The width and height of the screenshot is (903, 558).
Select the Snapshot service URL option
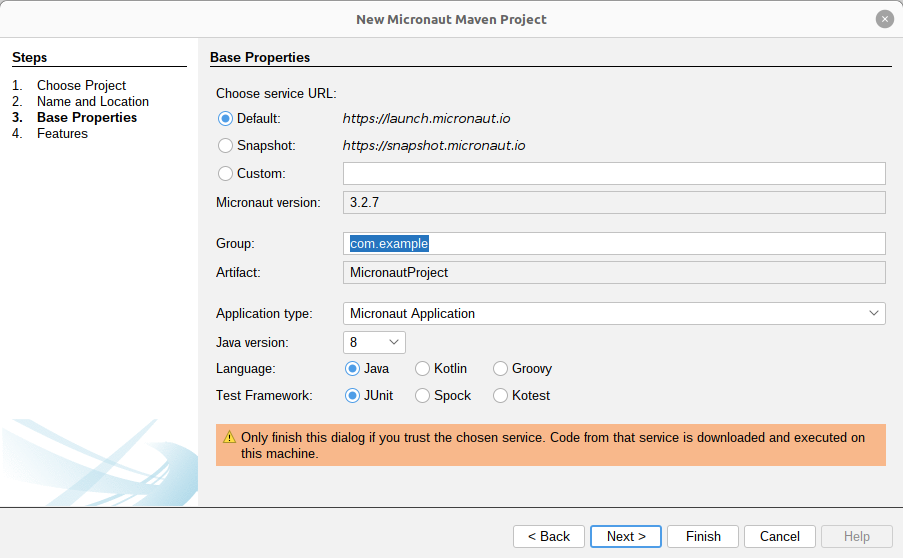click(x=225, y=146)
